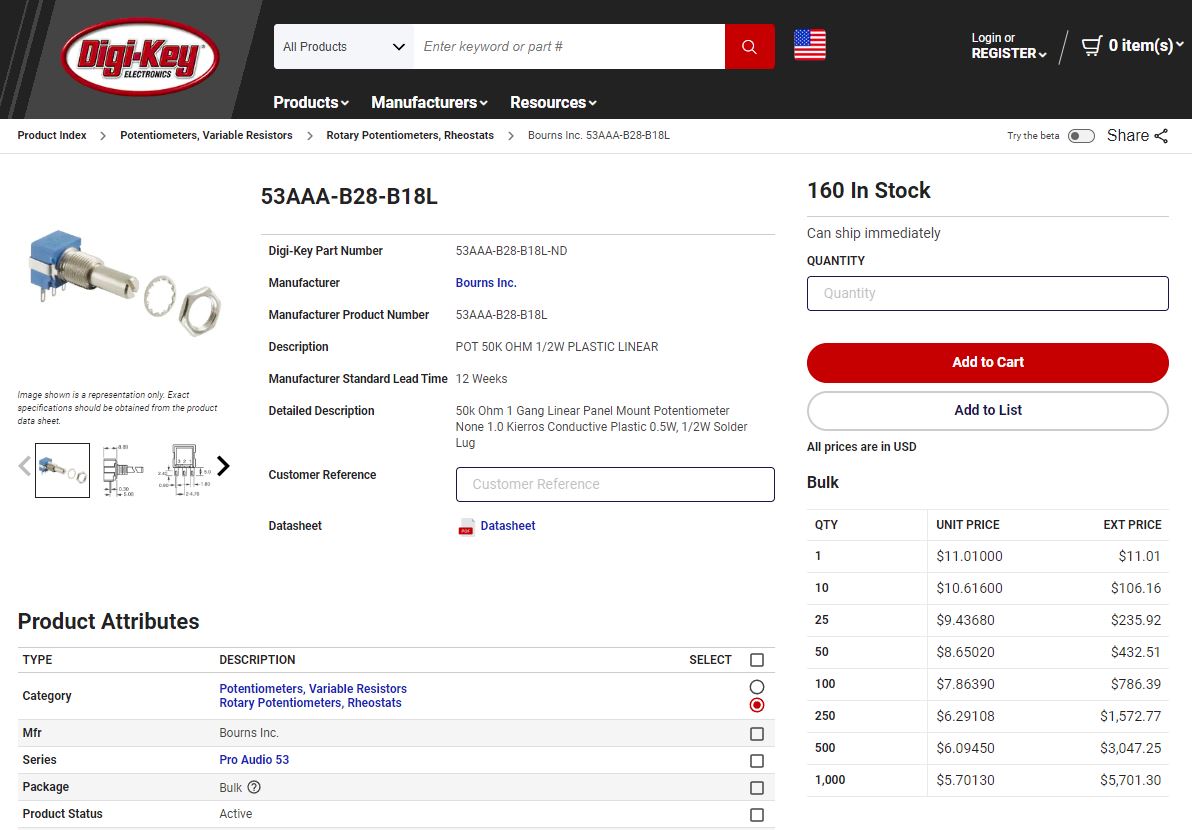Click the Add to List button
The height and width of the screenshot is (830, 1192).
coord(988,410)
